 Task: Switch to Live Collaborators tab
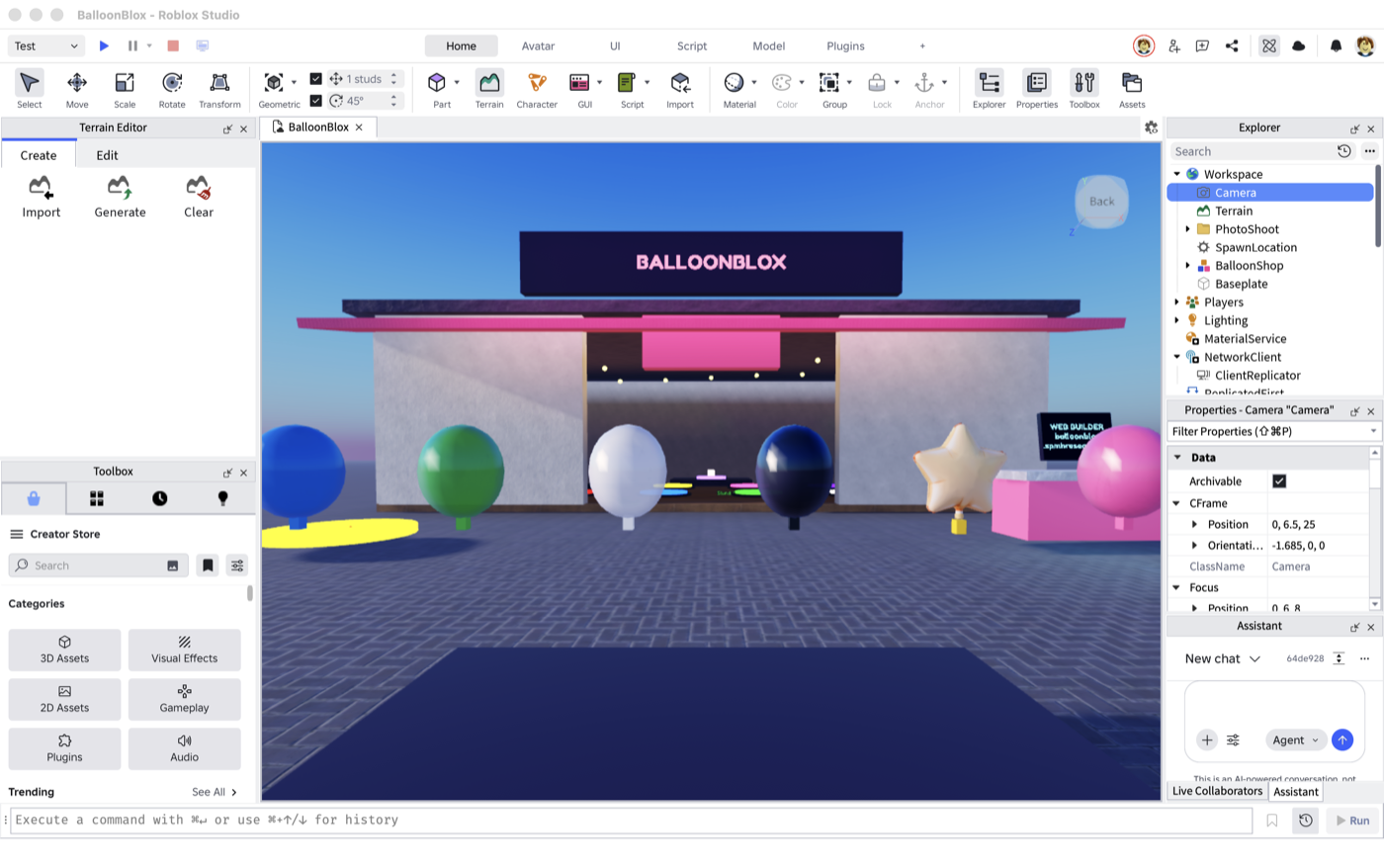[1217, 791]
